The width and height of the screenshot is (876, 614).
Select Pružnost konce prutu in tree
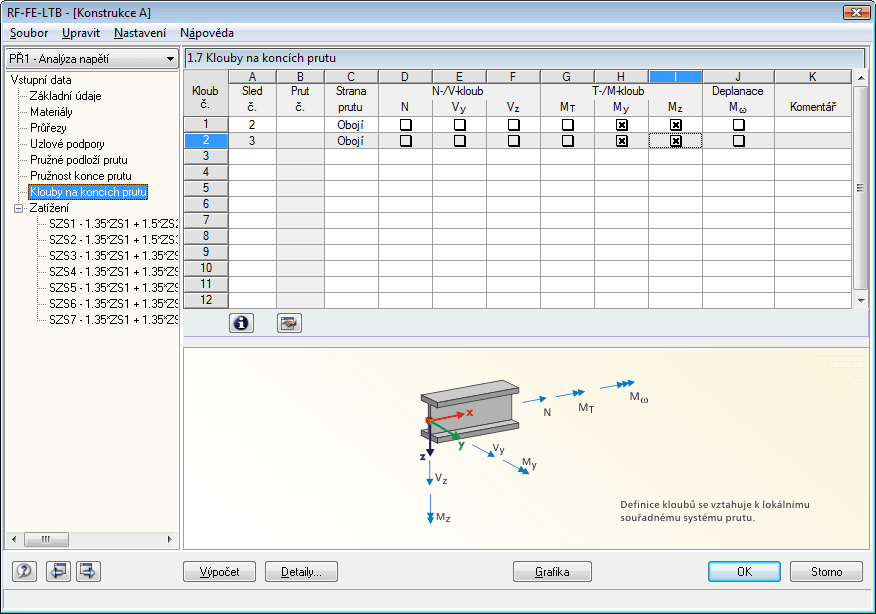(81, 176)
